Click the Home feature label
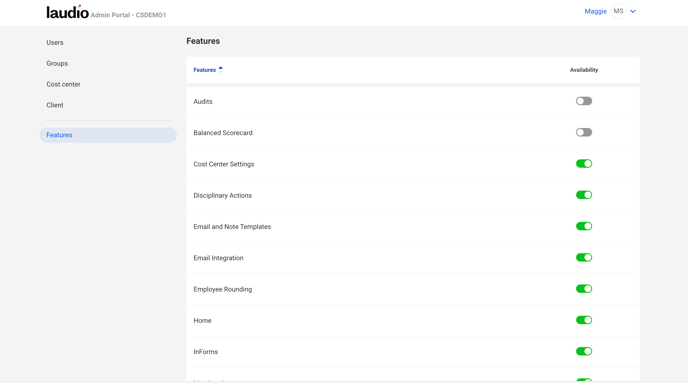Image resolution: width=688 pixels, height=383 pixels. point(202,320)
